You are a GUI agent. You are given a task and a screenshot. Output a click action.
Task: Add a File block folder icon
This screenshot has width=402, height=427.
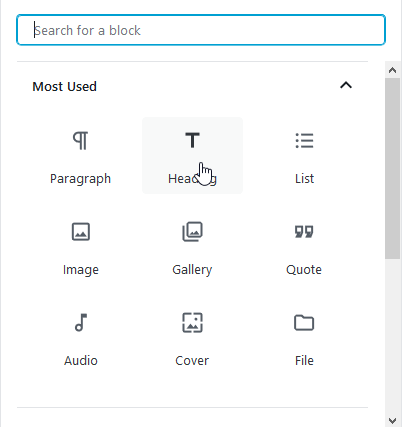[304, 322]
